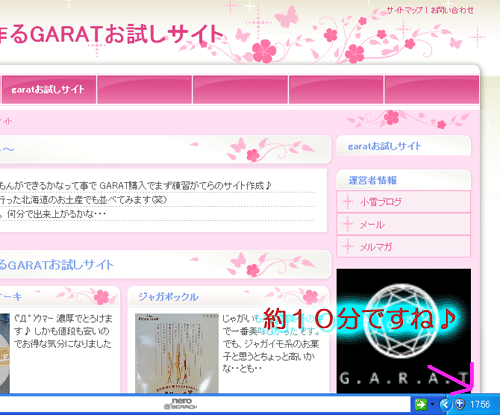The height and width of the screenshot is (415, 500).
Task: Open the お問い合わせ link
Action: [452, 10]
